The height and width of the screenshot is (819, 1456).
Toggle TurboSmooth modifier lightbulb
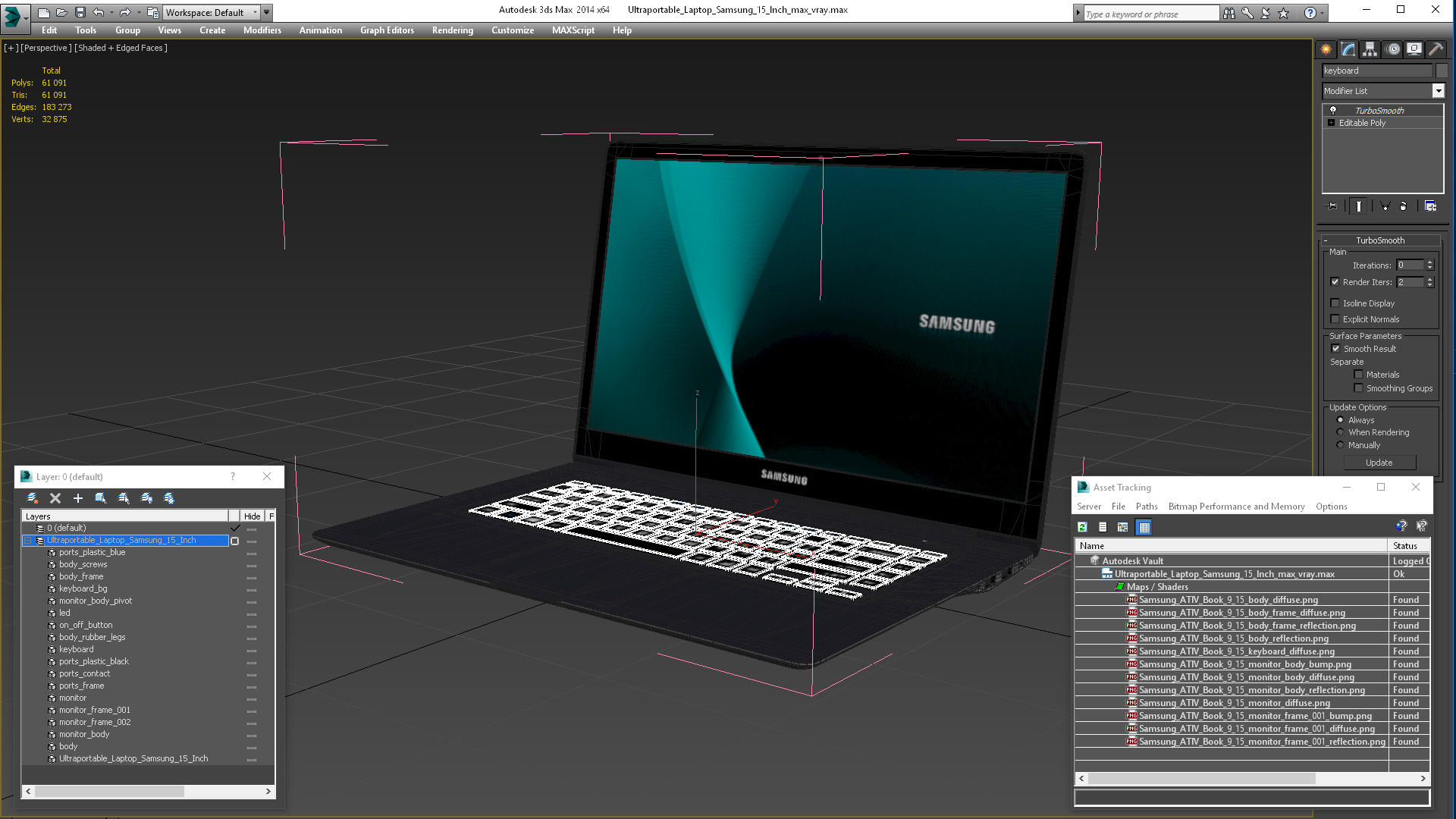(1332, 111)
